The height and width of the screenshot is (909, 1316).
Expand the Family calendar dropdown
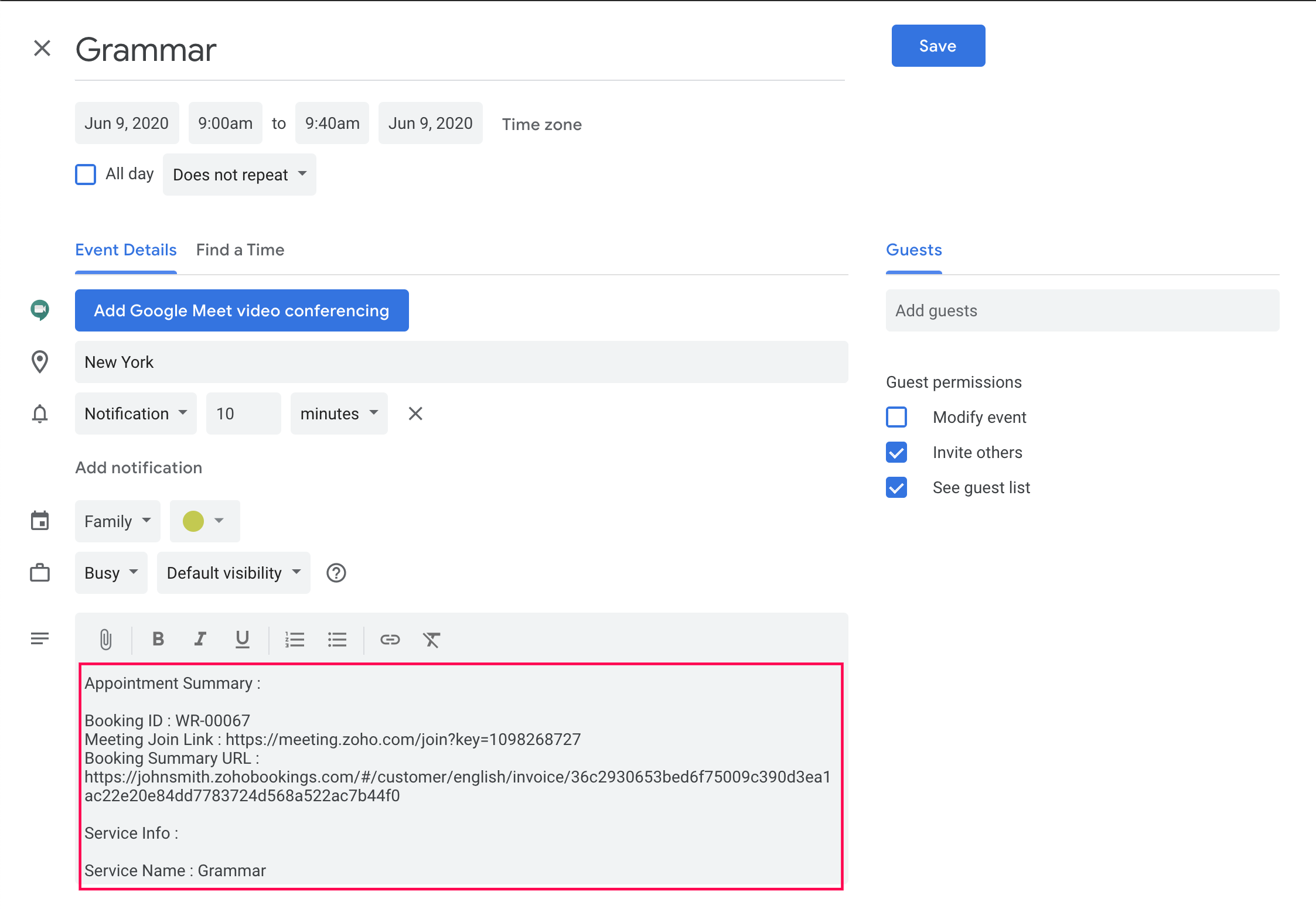click(117, 521)
